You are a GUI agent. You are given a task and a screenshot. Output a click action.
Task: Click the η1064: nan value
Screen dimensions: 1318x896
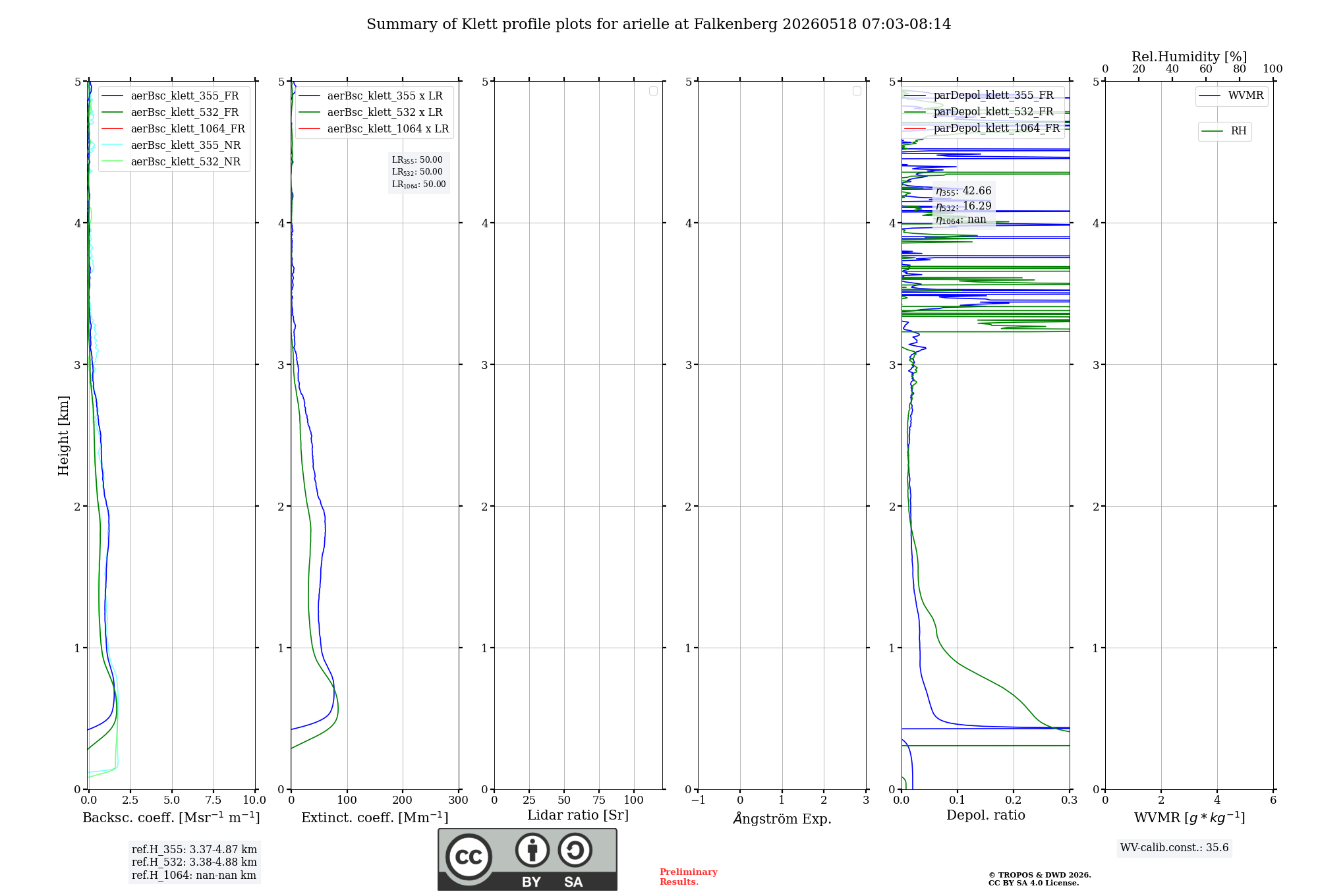click(x=961, y=219)
